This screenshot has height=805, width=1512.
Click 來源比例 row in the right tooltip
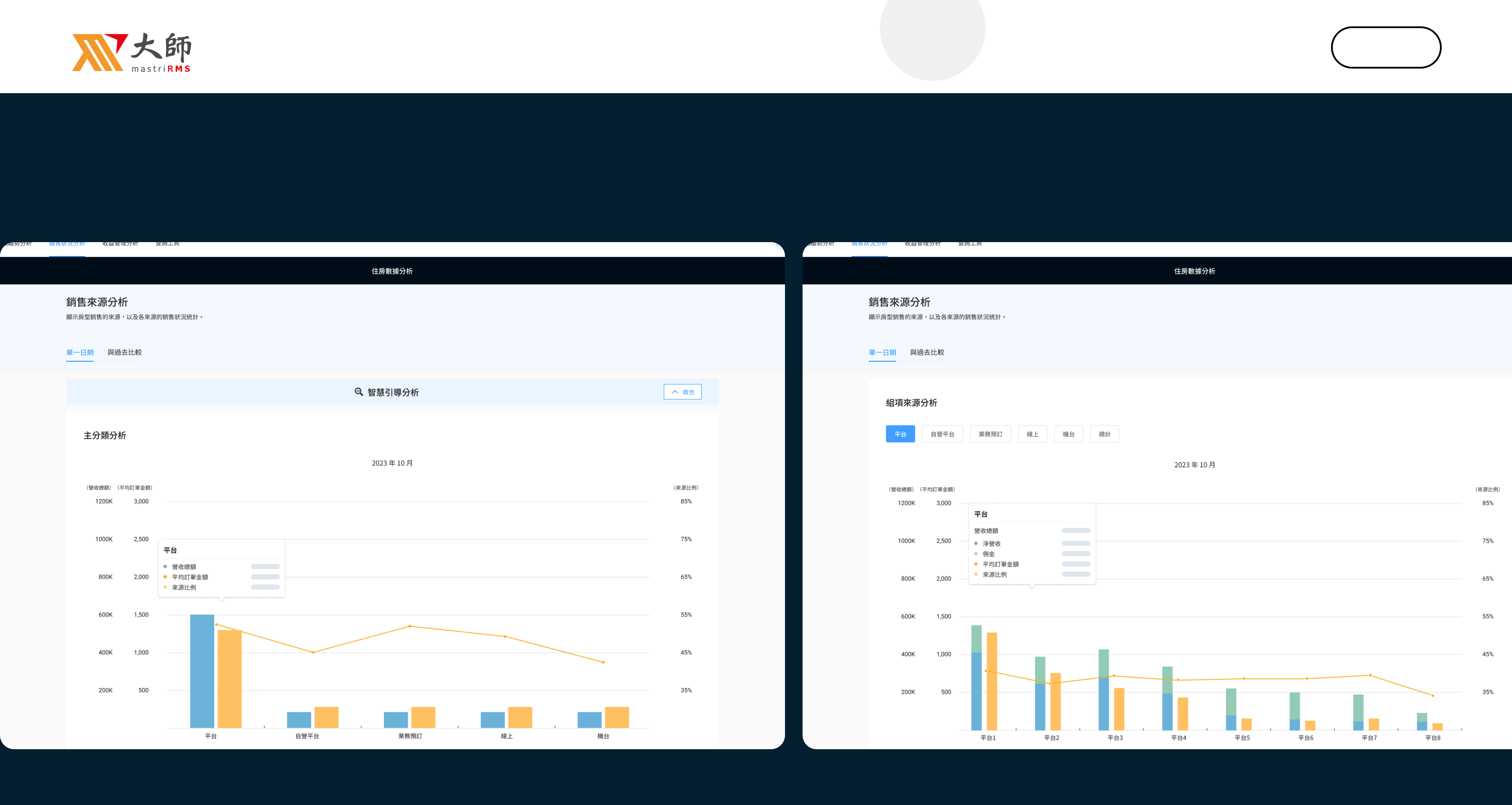point(1032,574)
